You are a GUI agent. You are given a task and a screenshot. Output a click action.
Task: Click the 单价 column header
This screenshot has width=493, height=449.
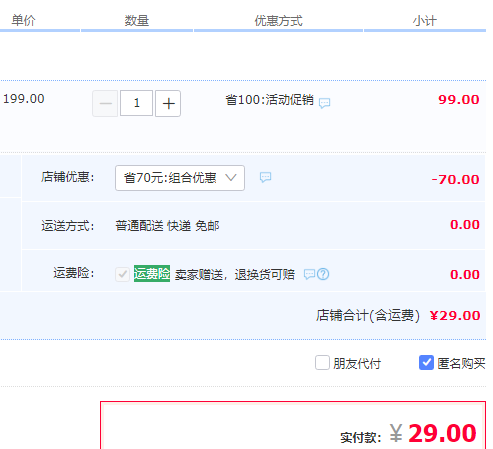[23, 21]
